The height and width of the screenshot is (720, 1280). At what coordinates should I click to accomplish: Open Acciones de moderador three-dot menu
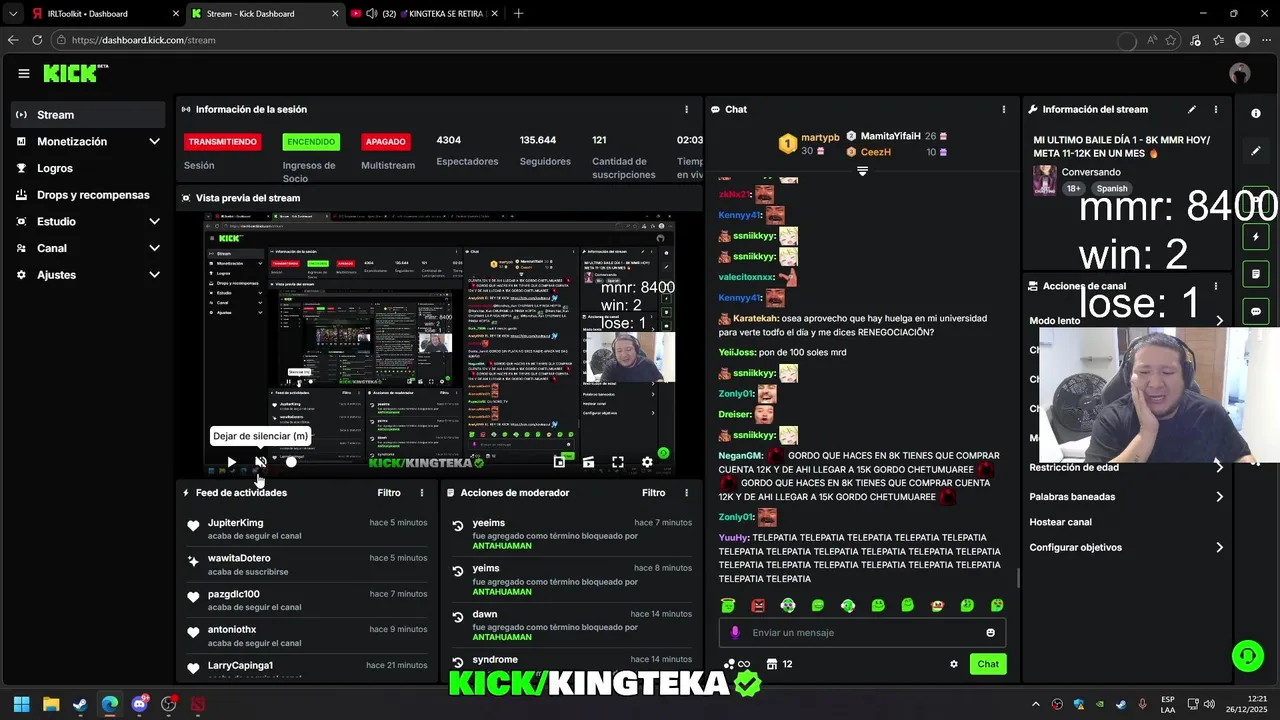[686, 493]
